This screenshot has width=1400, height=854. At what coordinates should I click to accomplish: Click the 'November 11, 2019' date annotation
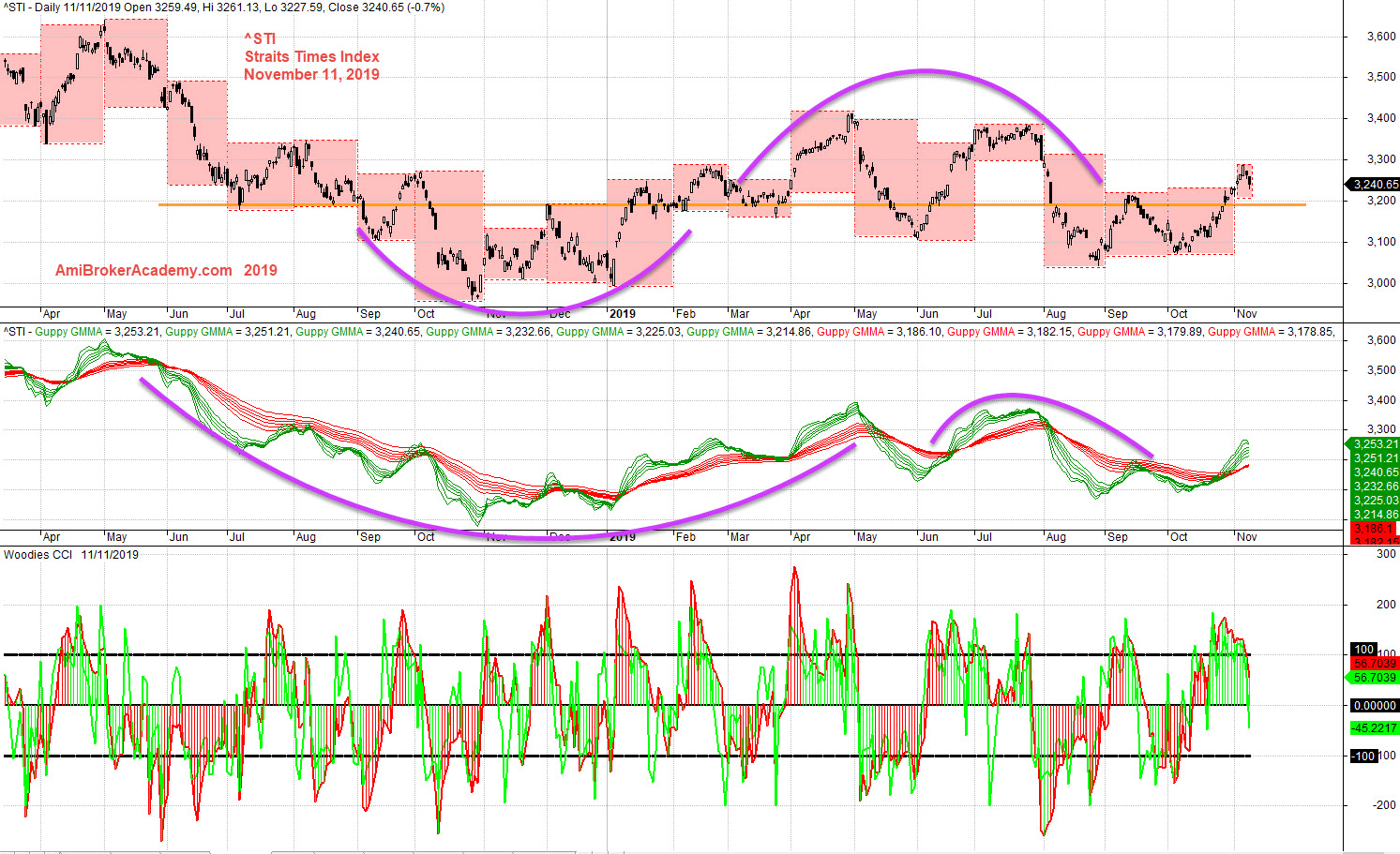coord(311,74)
